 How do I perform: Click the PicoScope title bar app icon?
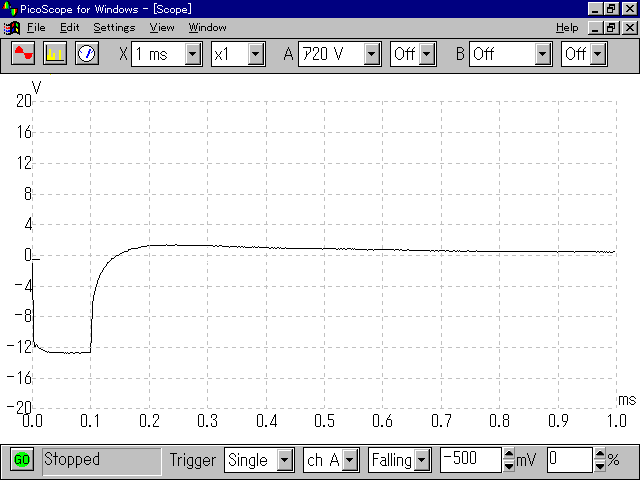coord(9,9)
